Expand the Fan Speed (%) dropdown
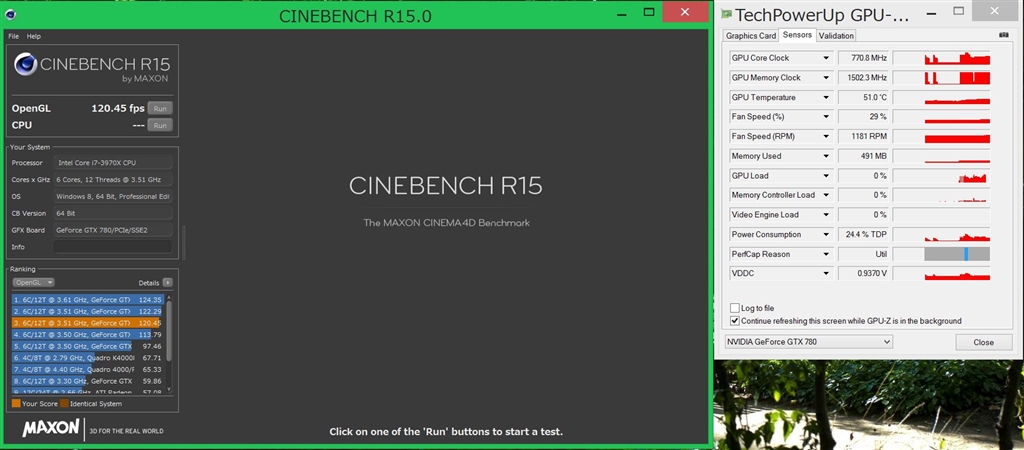1024x450 pixels. (x=826, y=117)
